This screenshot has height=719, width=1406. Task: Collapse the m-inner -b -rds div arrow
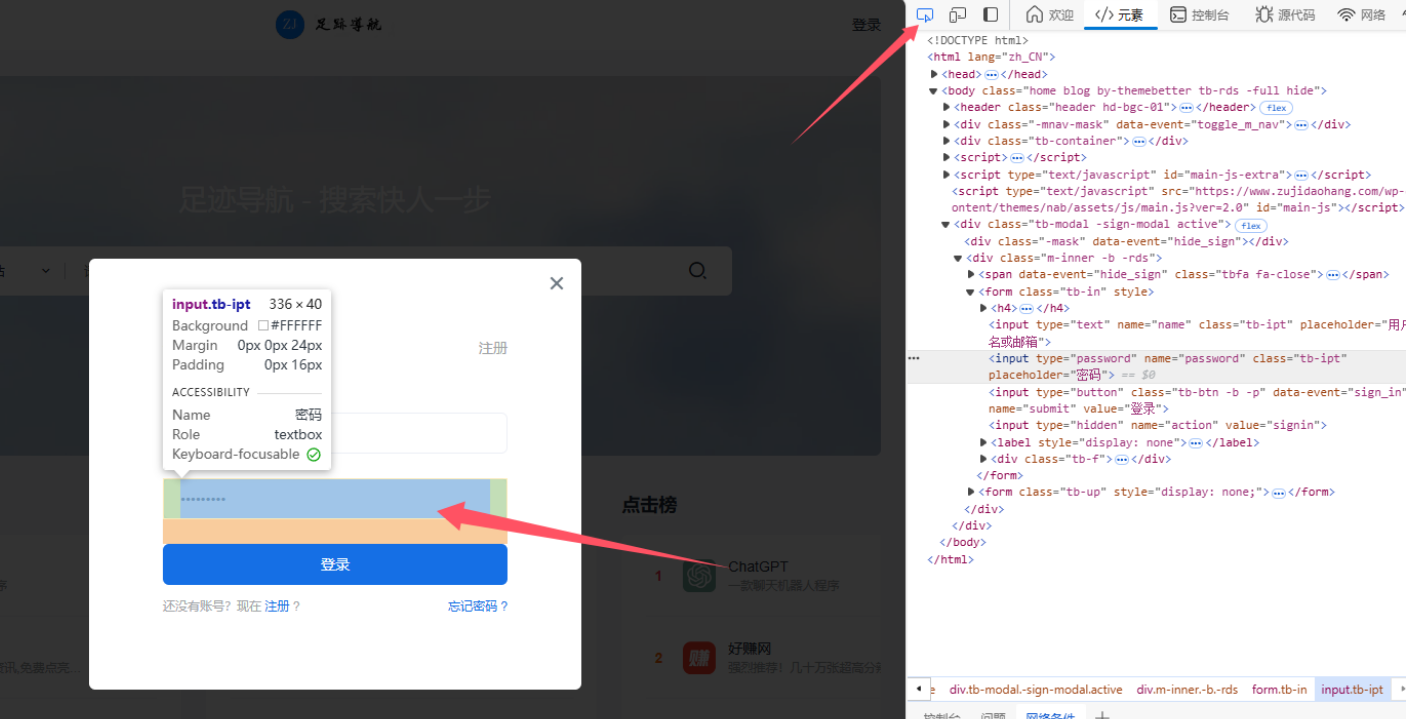[958, 258]
